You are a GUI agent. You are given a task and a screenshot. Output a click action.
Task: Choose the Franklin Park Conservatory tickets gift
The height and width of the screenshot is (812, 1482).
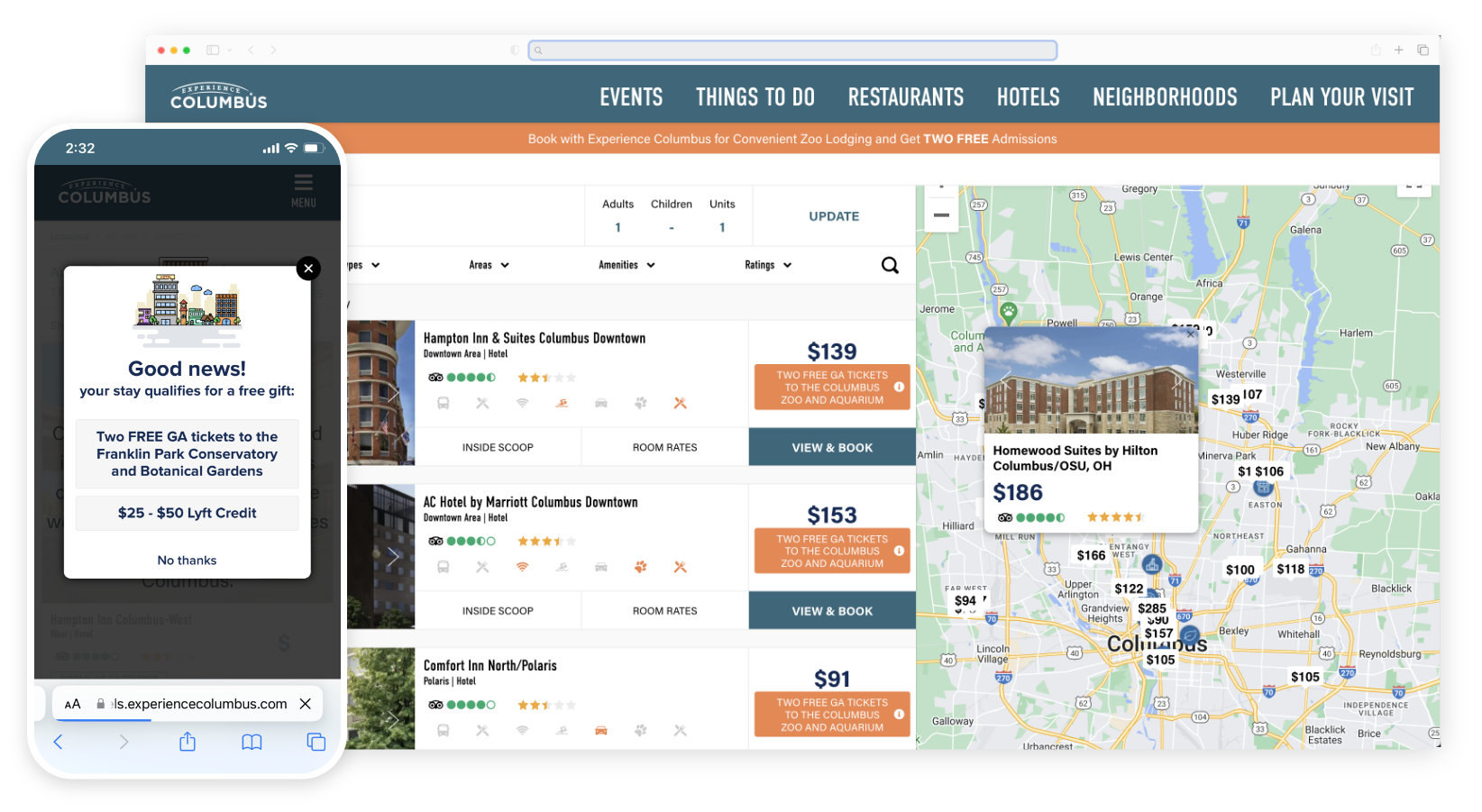(x=188, y=453)
